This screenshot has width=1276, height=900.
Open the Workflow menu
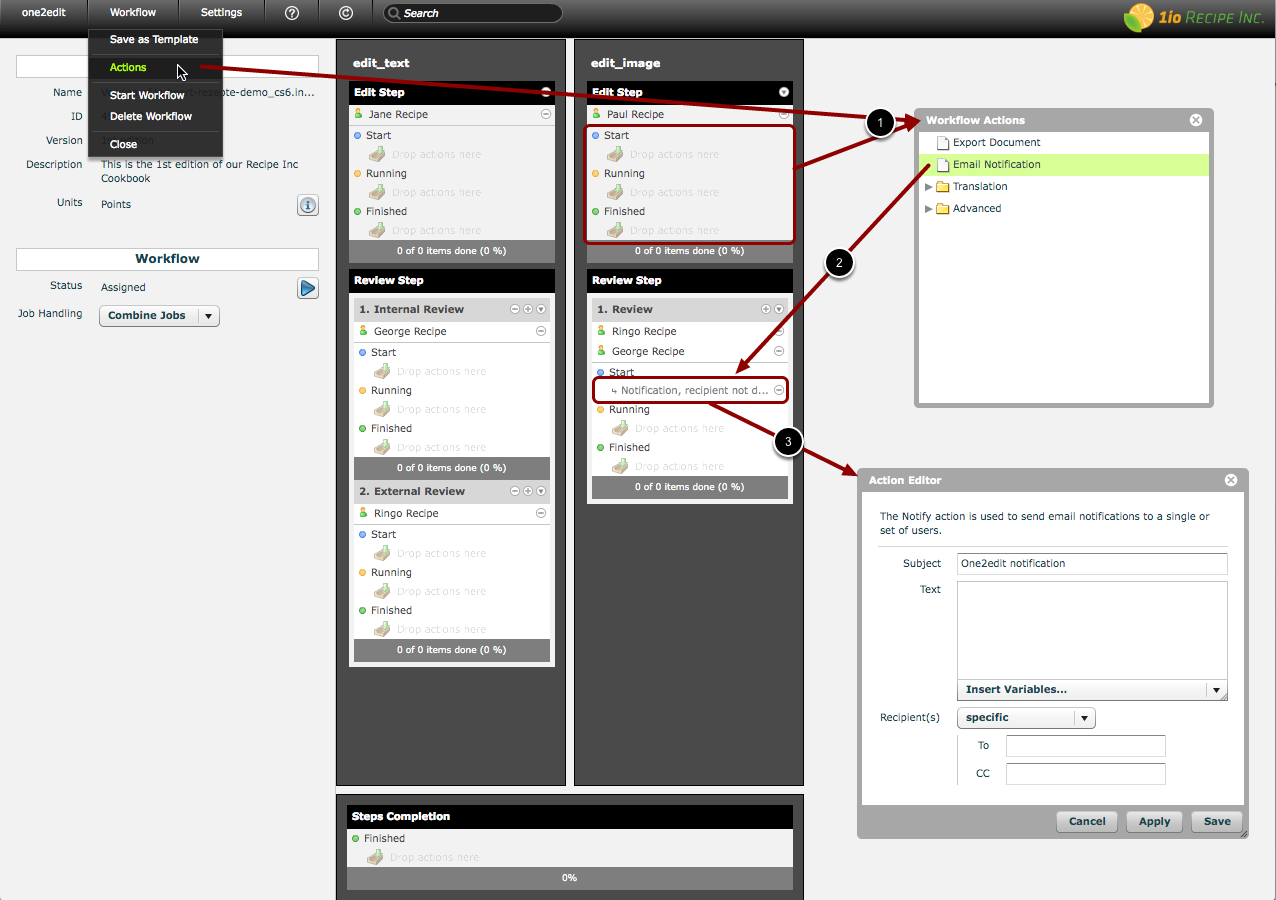click(133, 13)
